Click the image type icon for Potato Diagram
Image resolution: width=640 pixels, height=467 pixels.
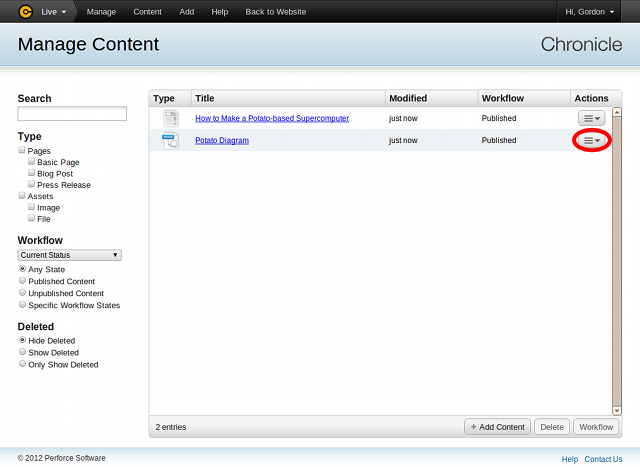tap(170, 141)
